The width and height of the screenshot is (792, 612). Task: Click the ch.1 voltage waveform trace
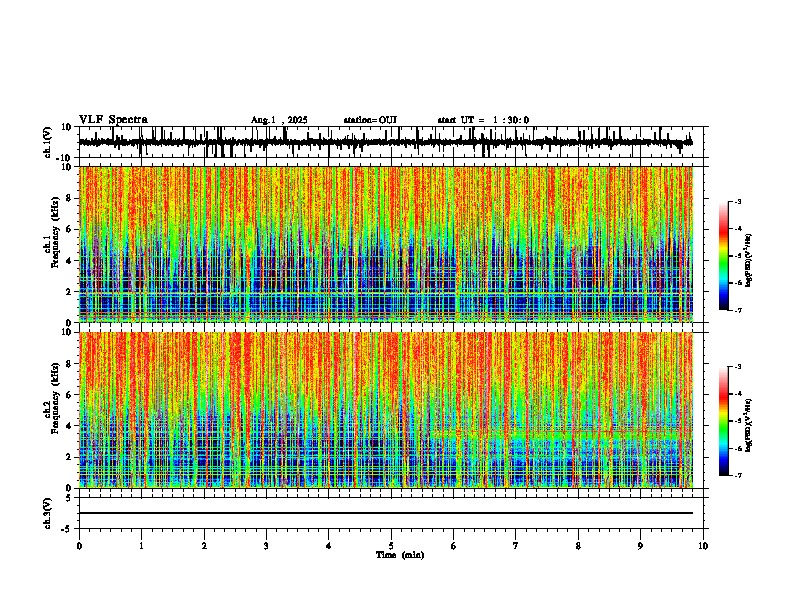pos(385,142)
